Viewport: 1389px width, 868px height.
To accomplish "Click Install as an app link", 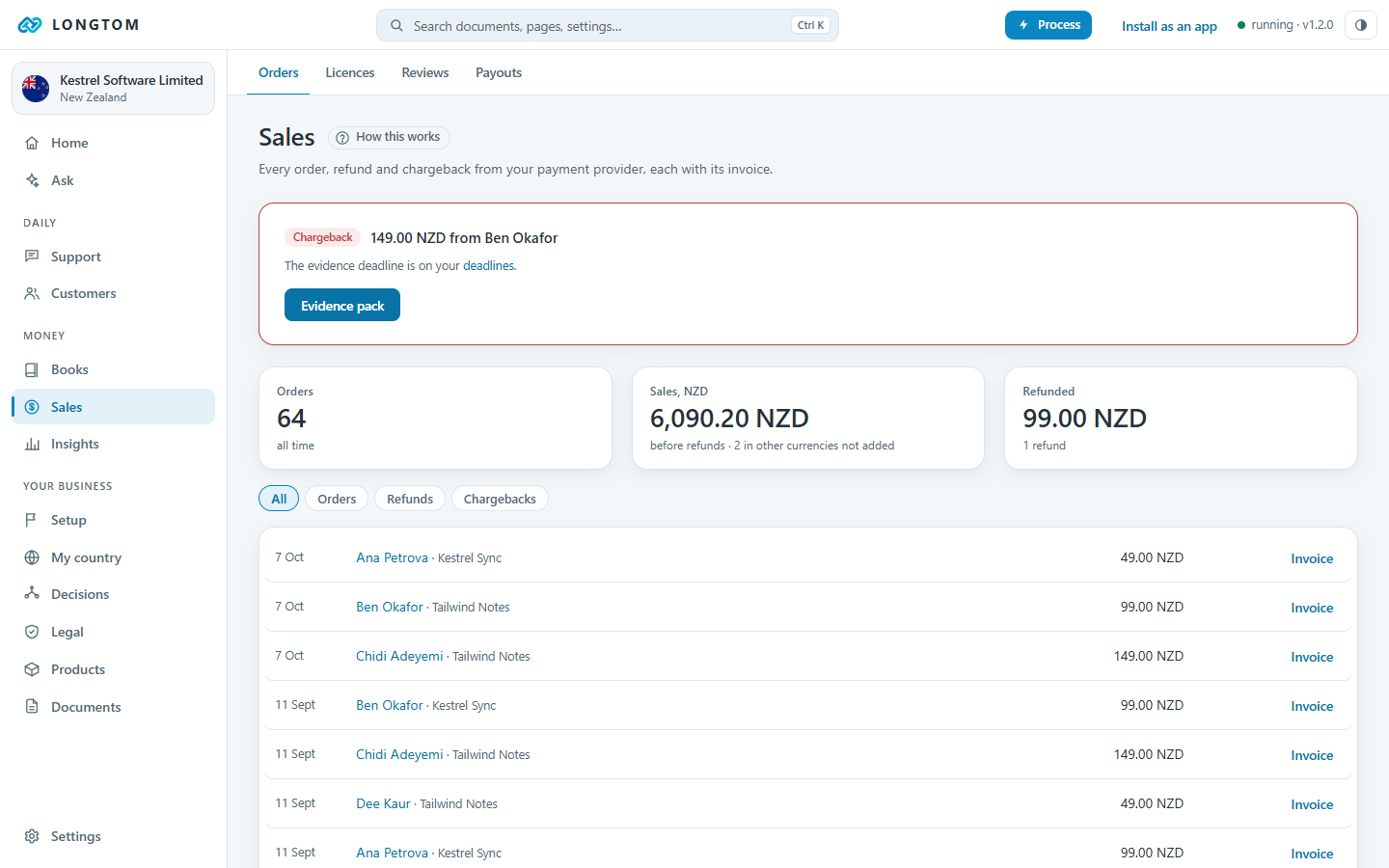I will click(1169, 26).
